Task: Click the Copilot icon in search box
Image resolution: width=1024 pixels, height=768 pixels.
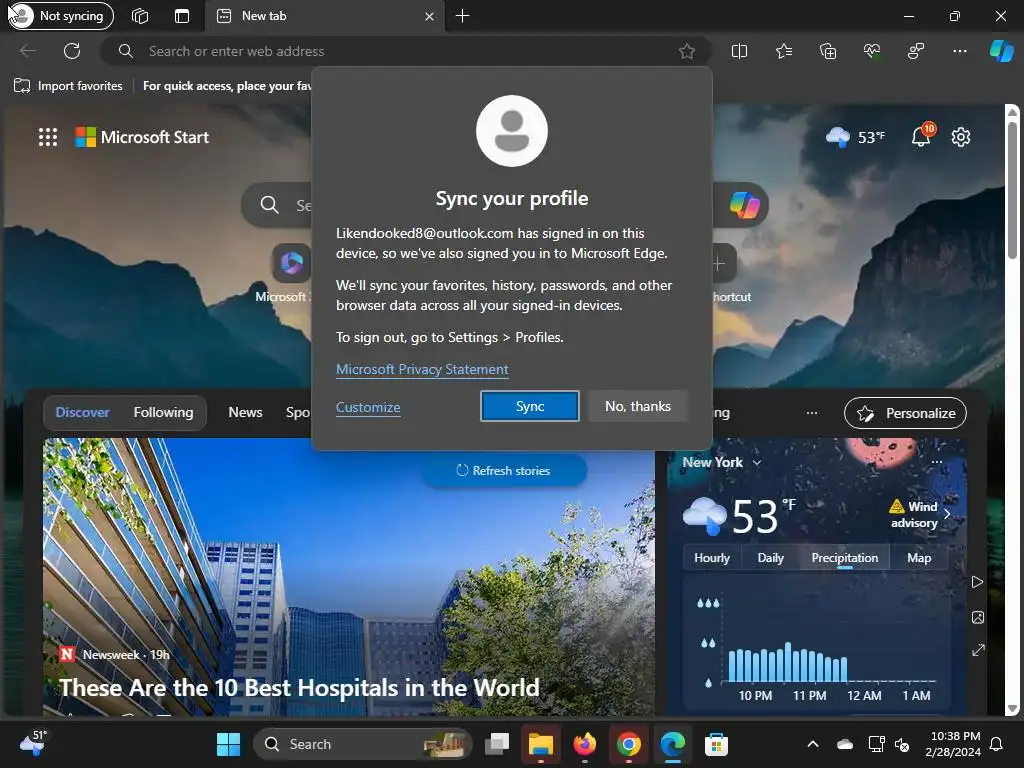Action: tap(744, 205)
